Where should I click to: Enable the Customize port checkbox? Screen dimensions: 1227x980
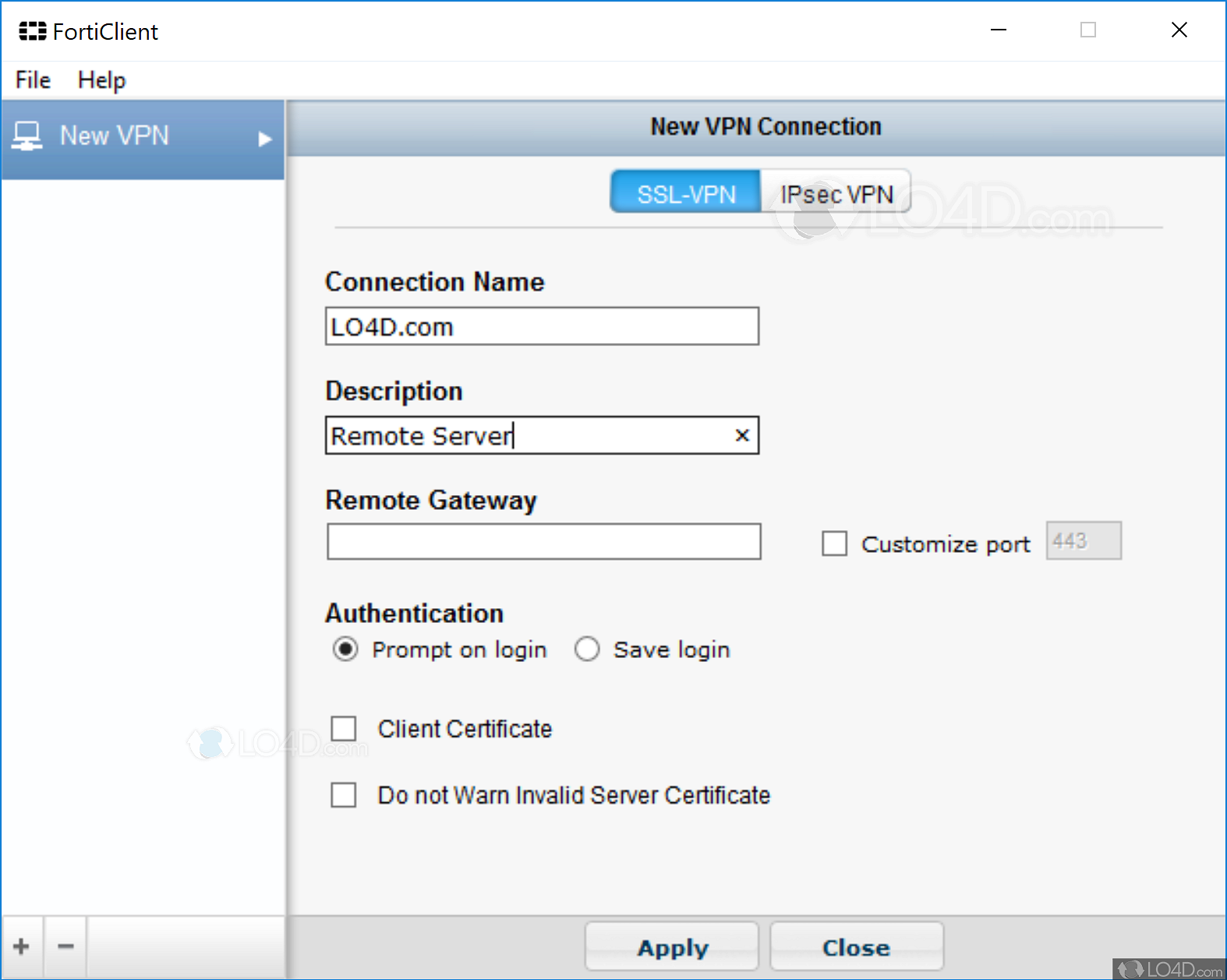834,543
